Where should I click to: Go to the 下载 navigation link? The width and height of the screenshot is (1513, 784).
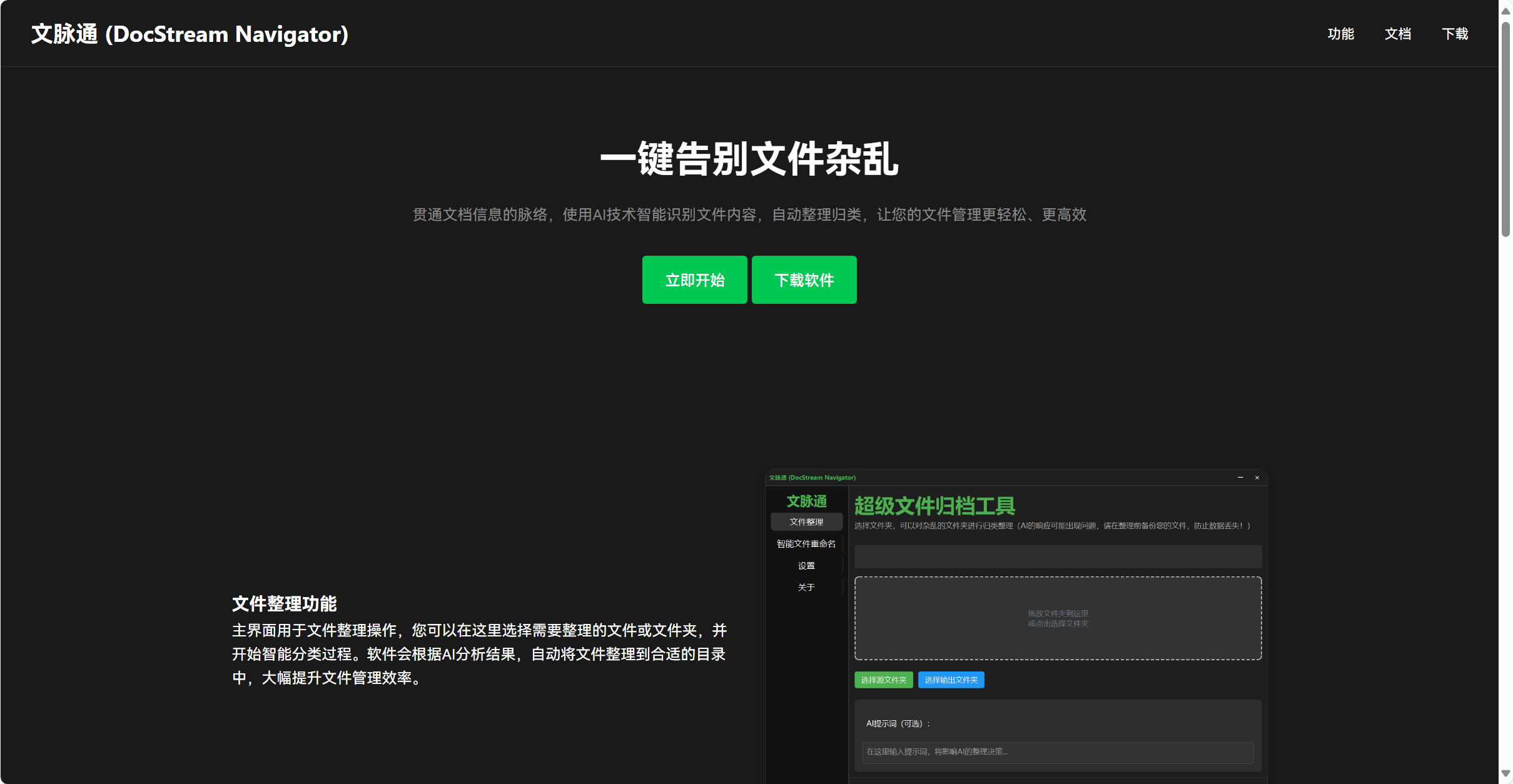click(1455, 34)
